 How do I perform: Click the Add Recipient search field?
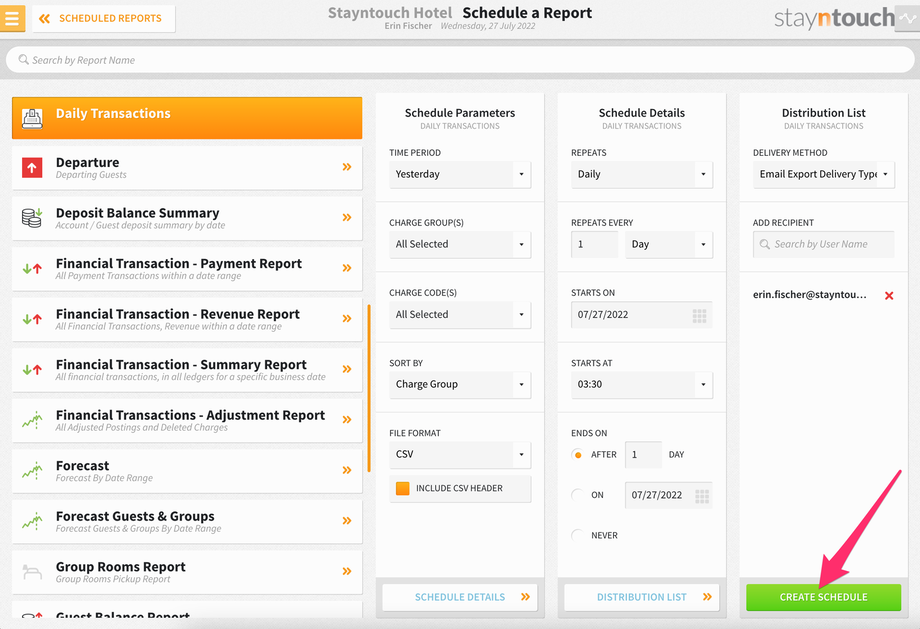coord(824,244)
